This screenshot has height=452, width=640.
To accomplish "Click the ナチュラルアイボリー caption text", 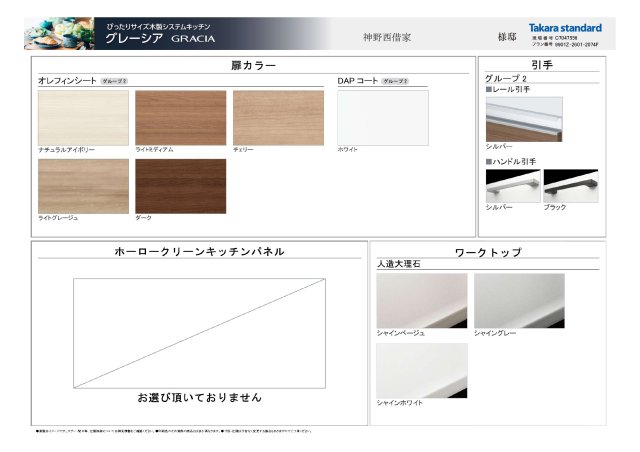I will pos(66,150).
